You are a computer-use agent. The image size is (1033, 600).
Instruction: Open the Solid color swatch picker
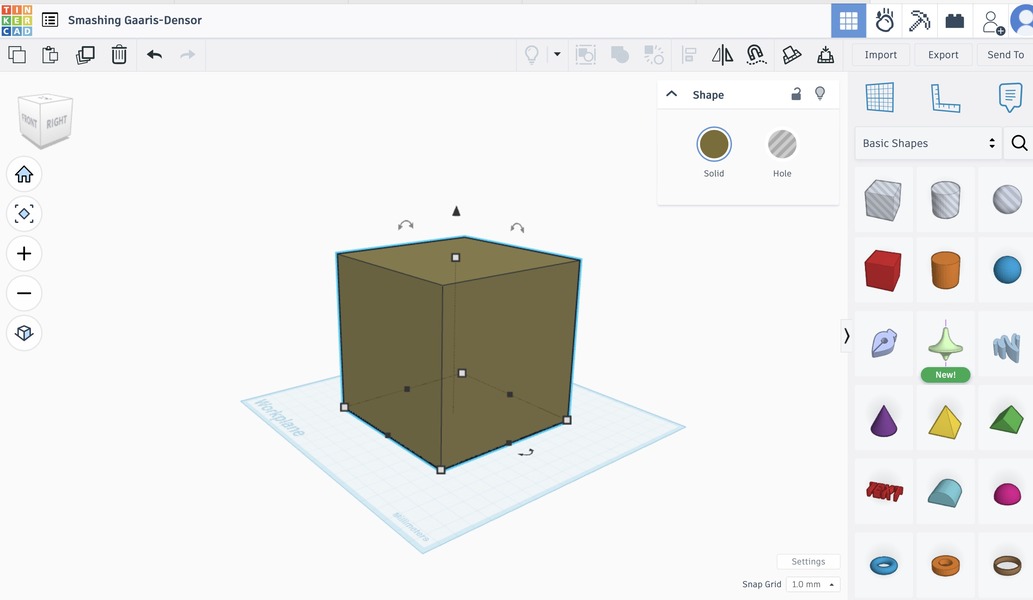(x=714, y=145)
